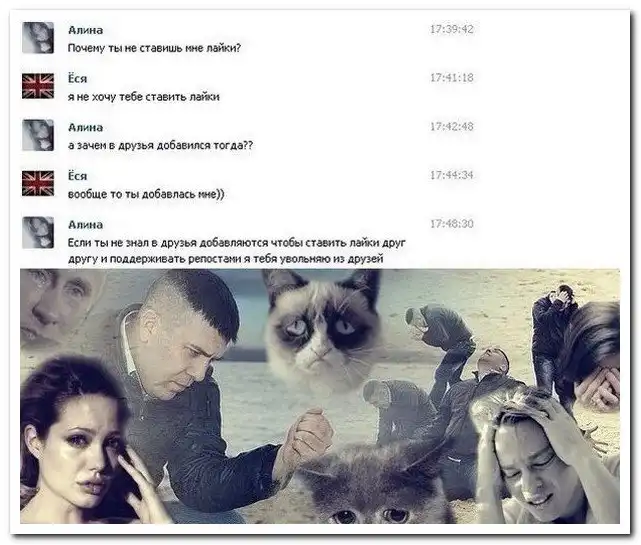Image resolution: width=641 pixels, height=545 pixels.
Task: Select message 'я не хочу тебе ставить лайки'
Action: 143,97
